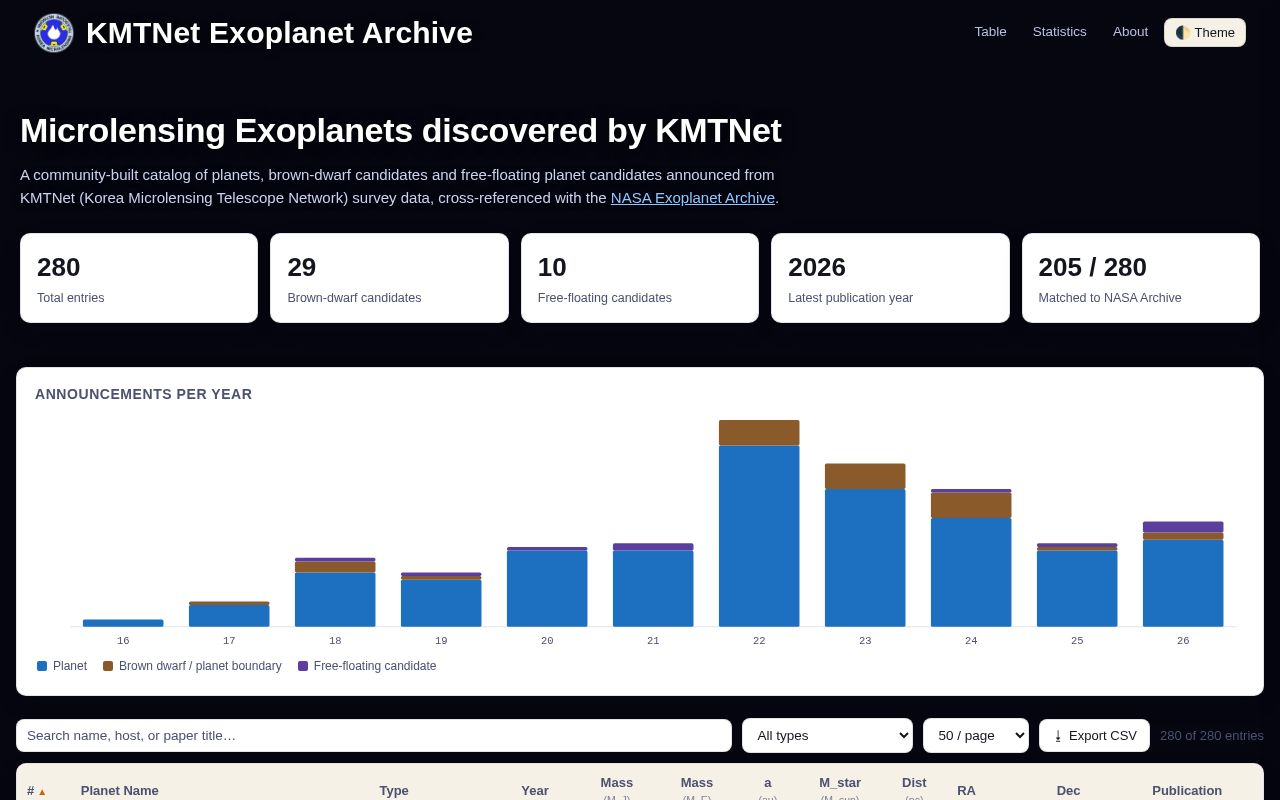Click the Export CSV button
1280x800 pixels.
coord(1094,735)
